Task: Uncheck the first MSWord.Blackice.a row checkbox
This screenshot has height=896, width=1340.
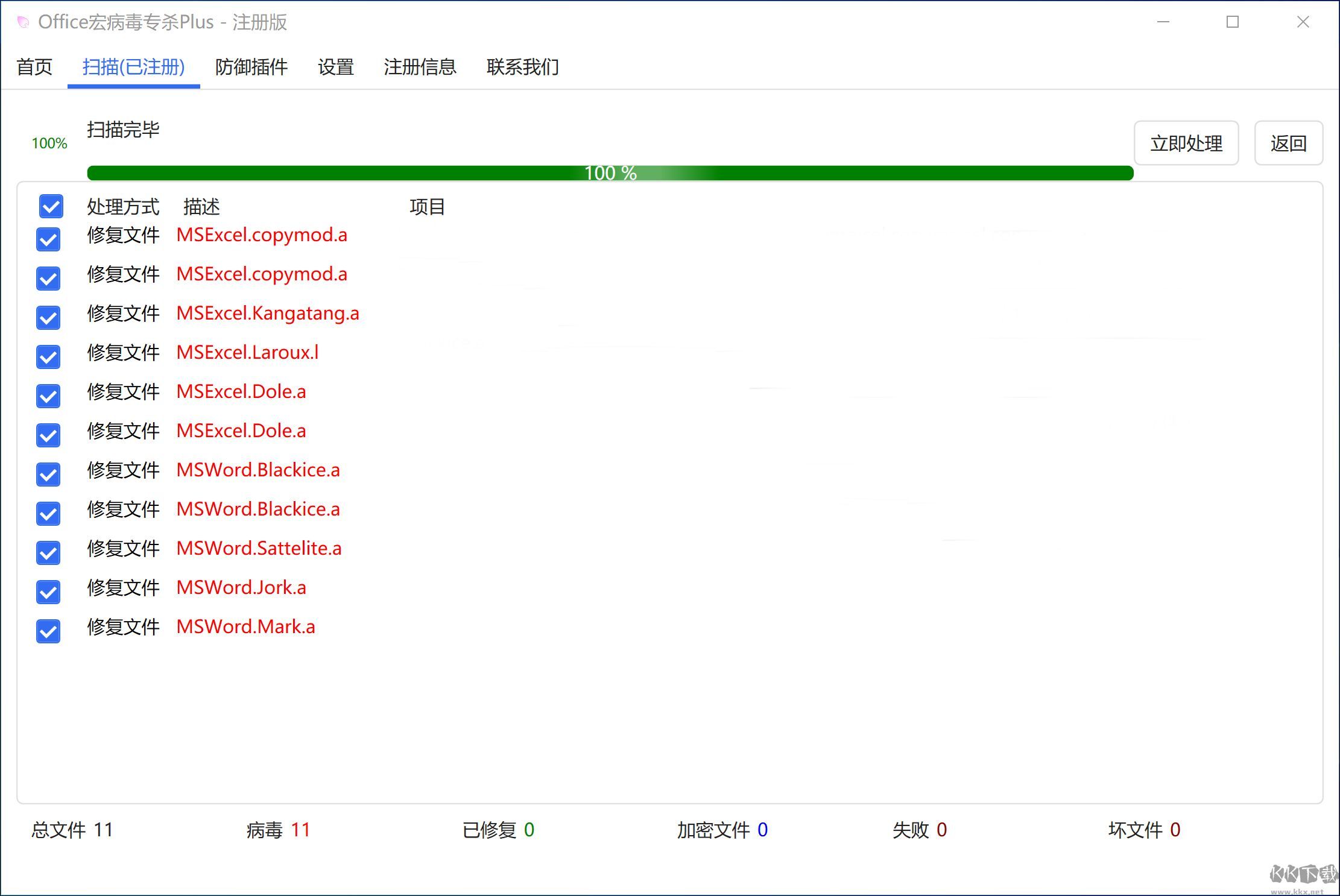Action: 48,475
